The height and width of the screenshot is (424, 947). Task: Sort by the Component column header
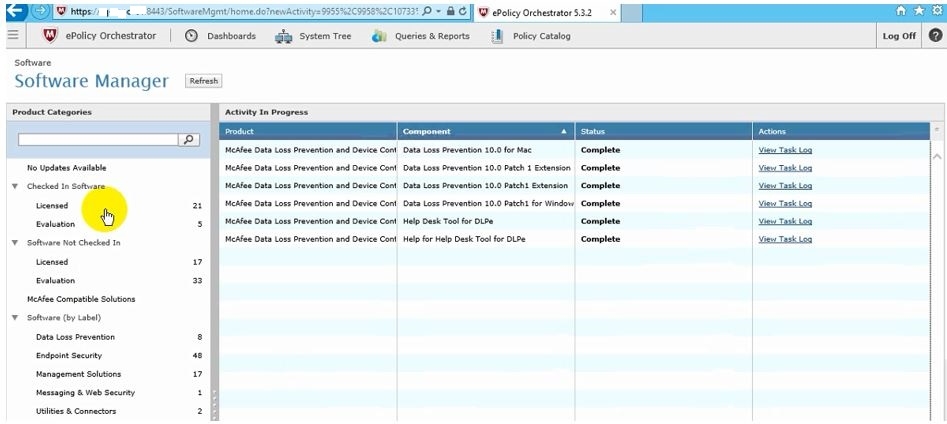tap(485, 131)
